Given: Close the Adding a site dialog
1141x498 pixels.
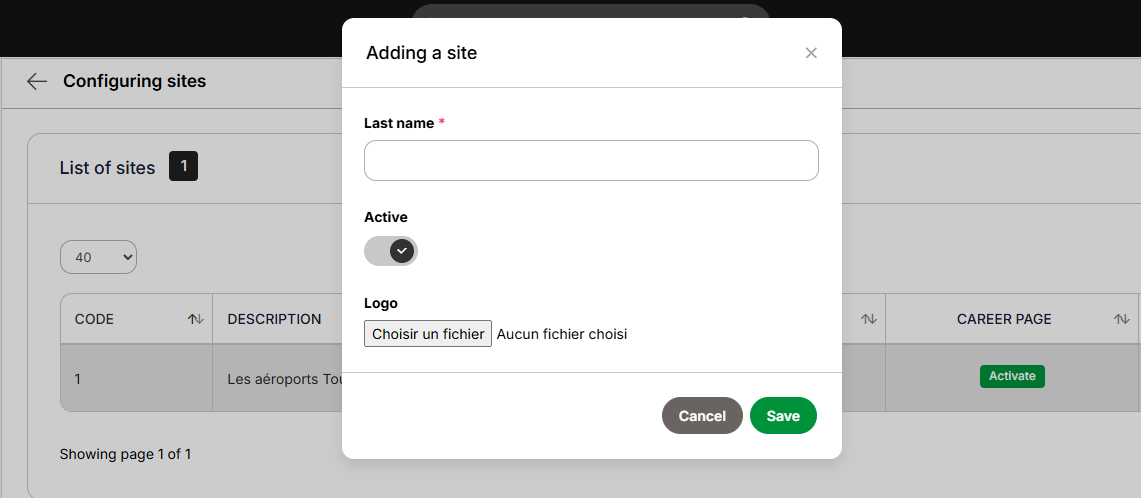Looking at the screenshot, I should pos(811,52).
